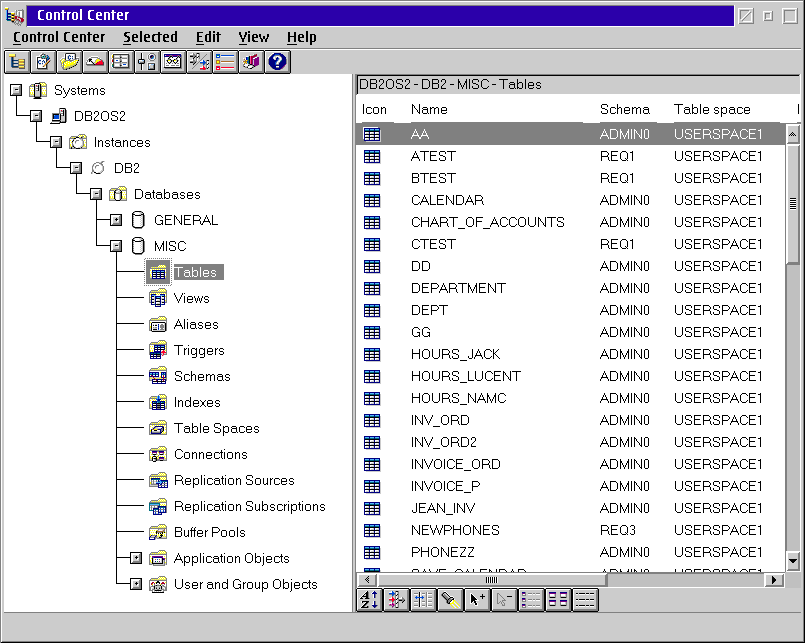The image size is (805, 643).
Task: Collapse the Instances node
Action: 56,142
